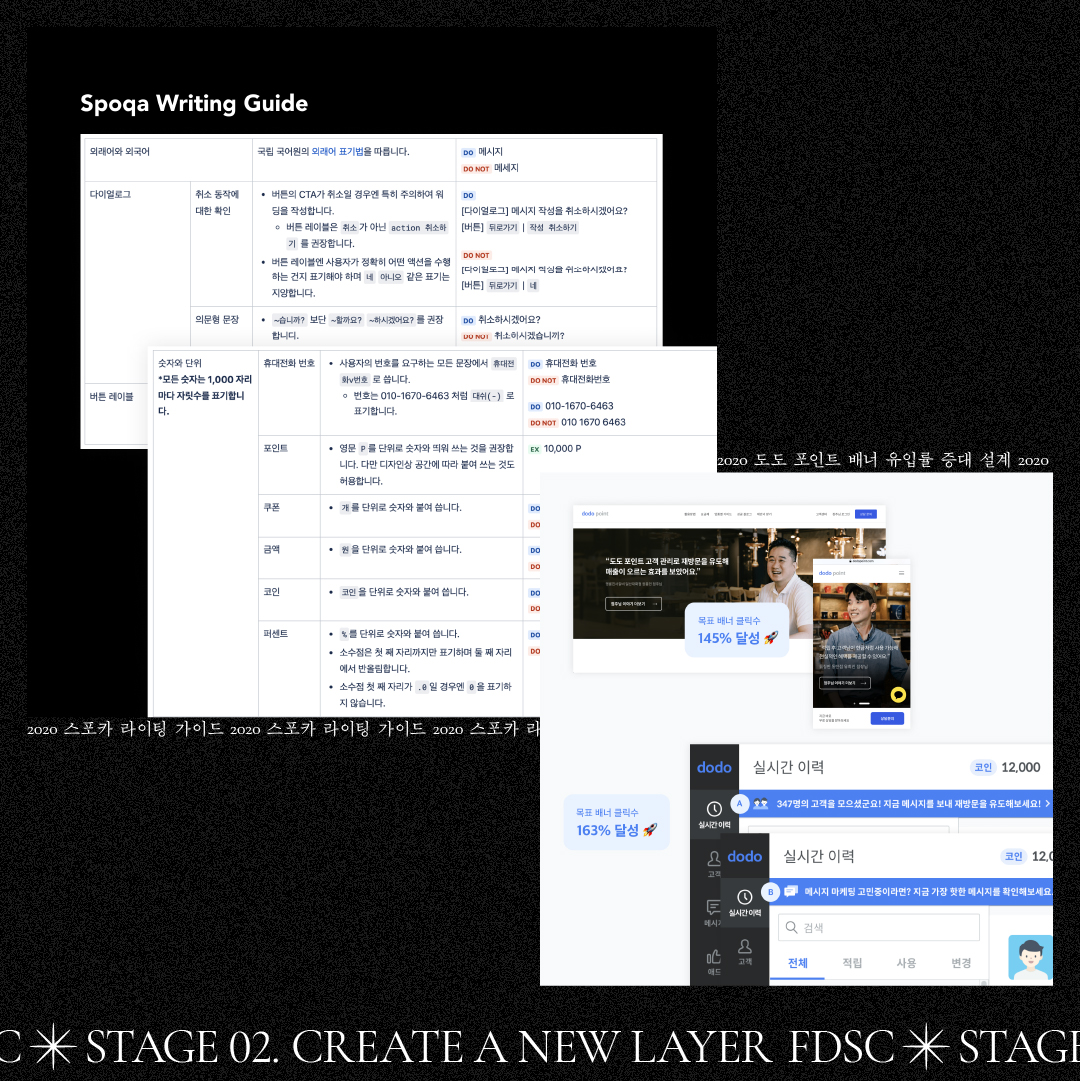
Task: Click 실시간 이력 title in dashboard B
Action: [x=819, y=856]
